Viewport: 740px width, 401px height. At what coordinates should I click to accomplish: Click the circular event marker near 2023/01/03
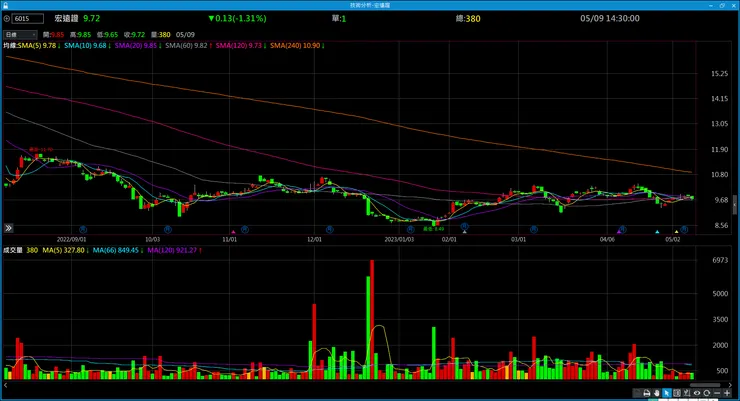(x=411, y=229)
